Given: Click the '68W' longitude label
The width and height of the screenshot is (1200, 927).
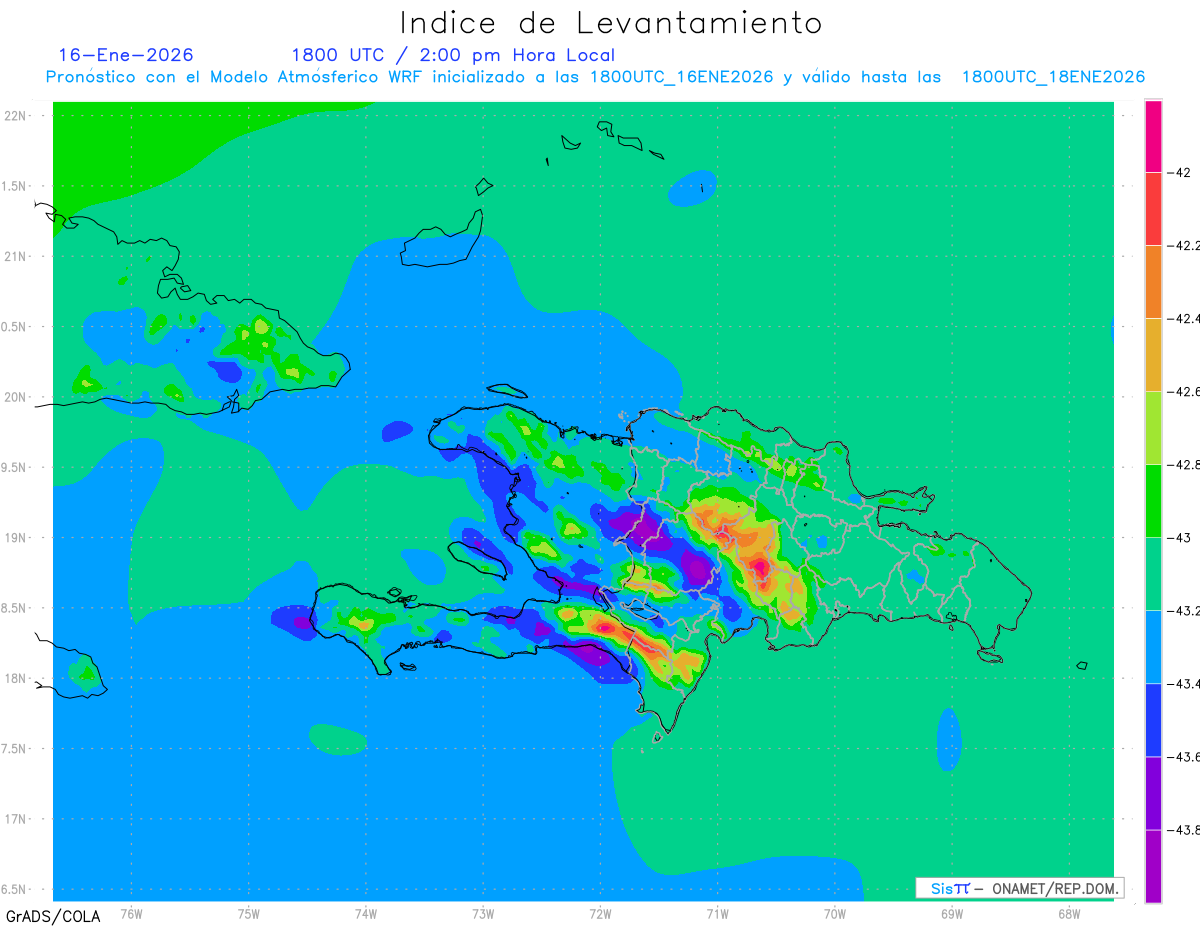Looking at the screenshot, I should click(x=1069, y=913).
